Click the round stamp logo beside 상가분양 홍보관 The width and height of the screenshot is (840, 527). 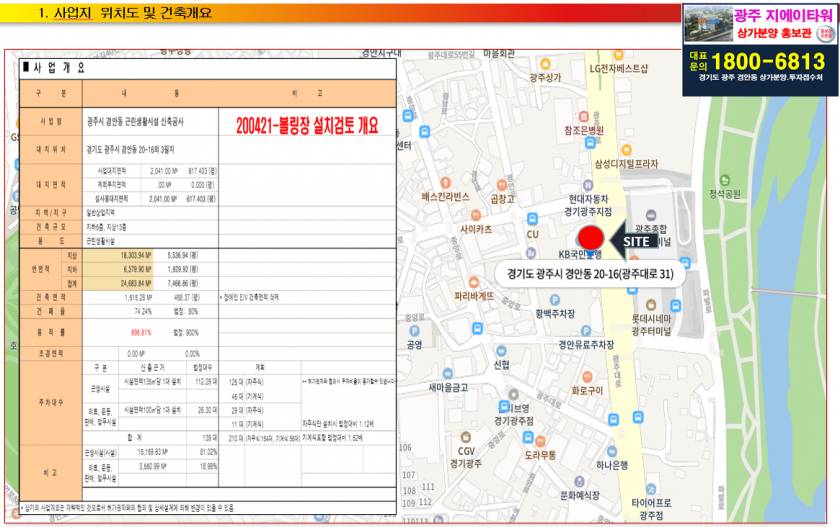click(825, 34)
